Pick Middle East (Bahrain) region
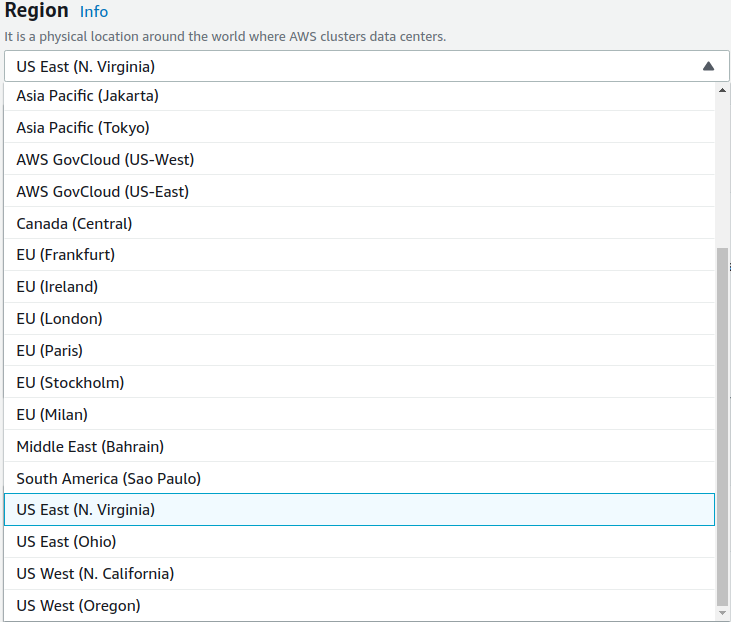731x622 pixels. [x=90, y=447]
